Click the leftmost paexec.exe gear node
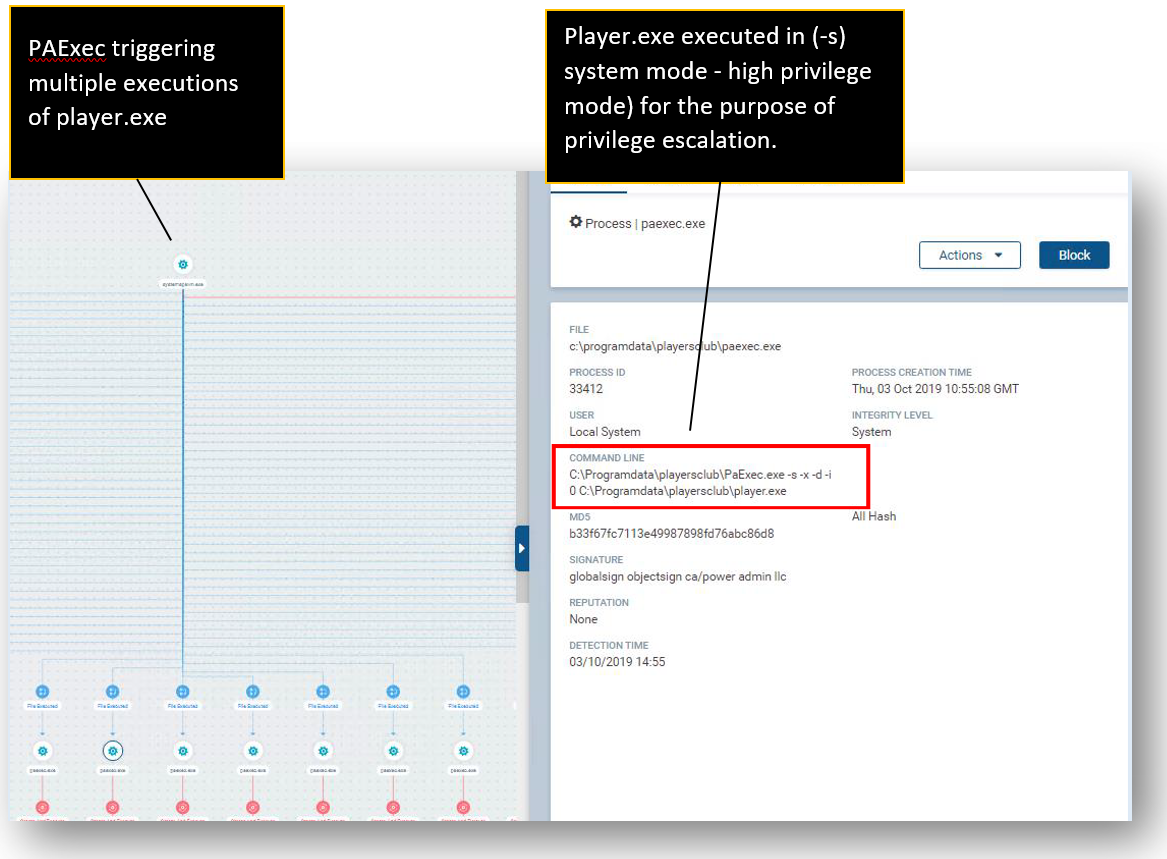 click(x=43, y=750)
